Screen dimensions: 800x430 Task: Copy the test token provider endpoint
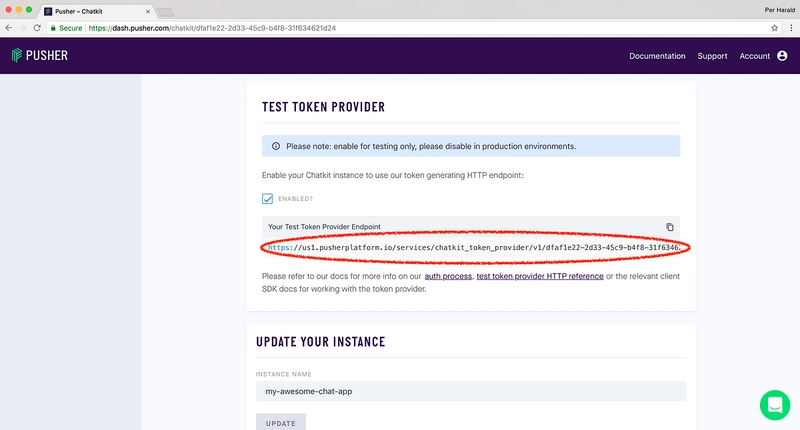670,227
